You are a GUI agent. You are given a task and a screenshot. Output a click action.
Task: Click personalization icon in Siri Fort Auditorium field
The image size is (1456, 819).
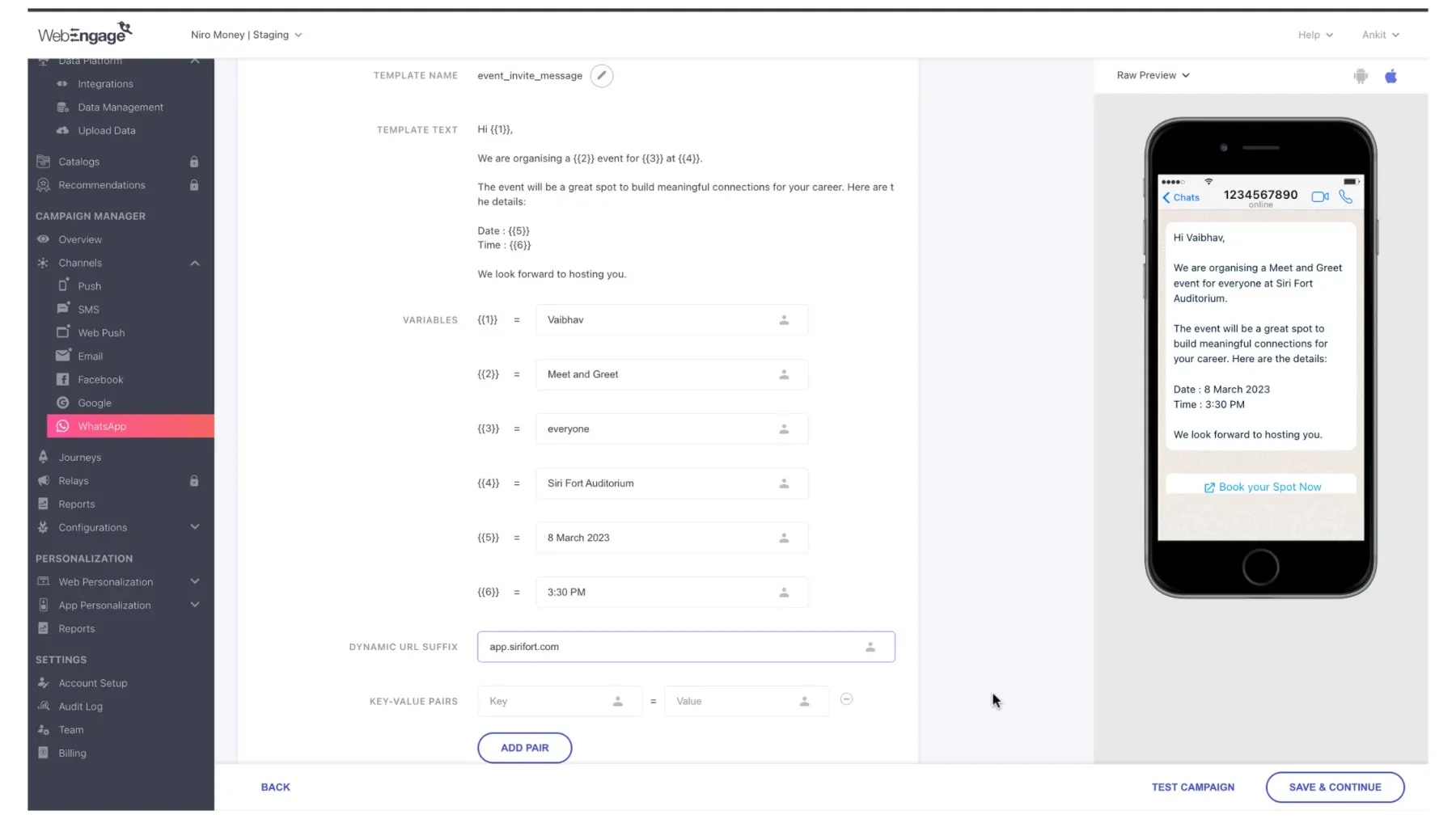pyautogui.click(x=784, y=483)
